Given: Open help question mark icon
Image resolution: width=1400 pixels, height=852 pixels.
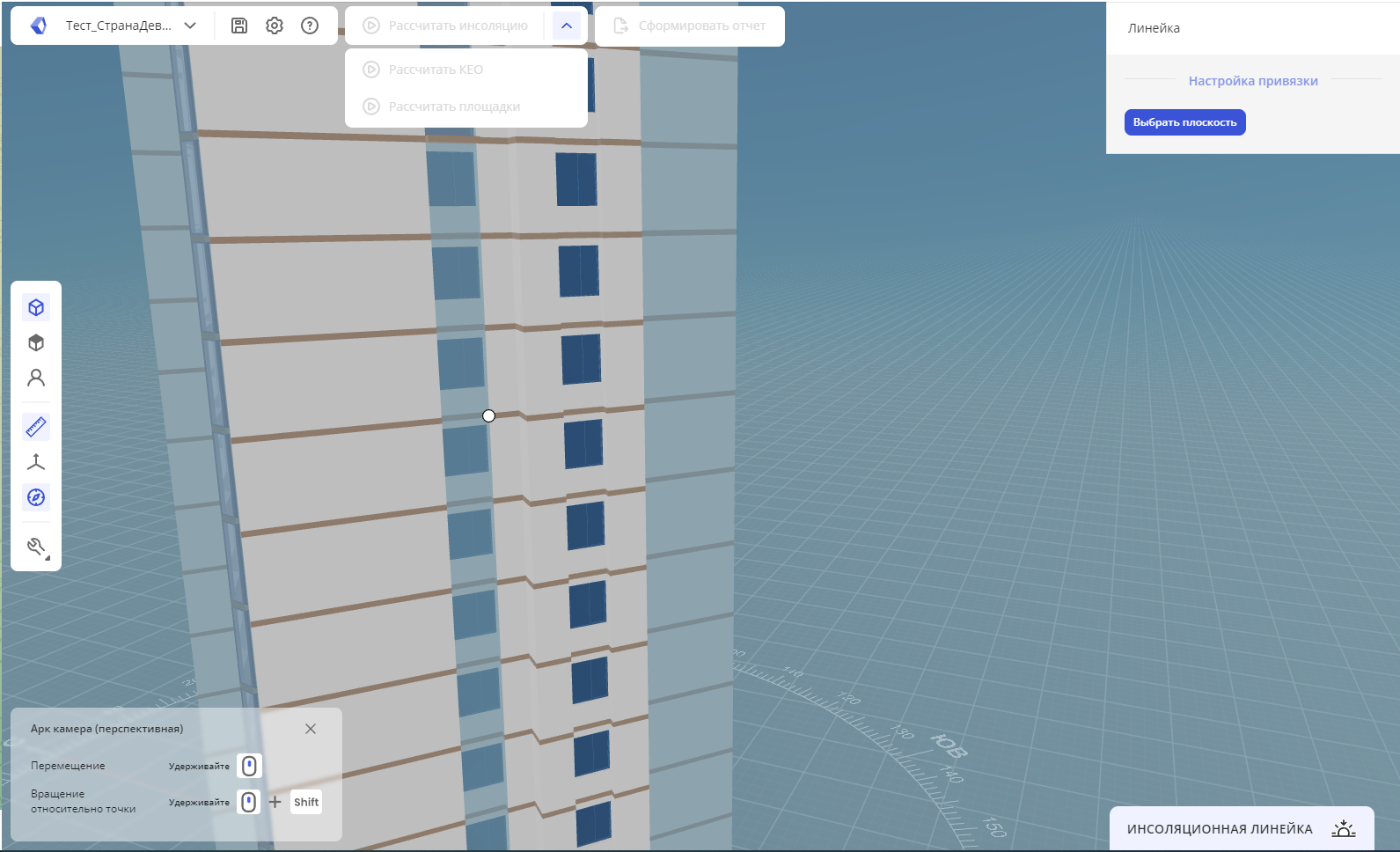Looking at the screenshot, I should pos(310,26).
